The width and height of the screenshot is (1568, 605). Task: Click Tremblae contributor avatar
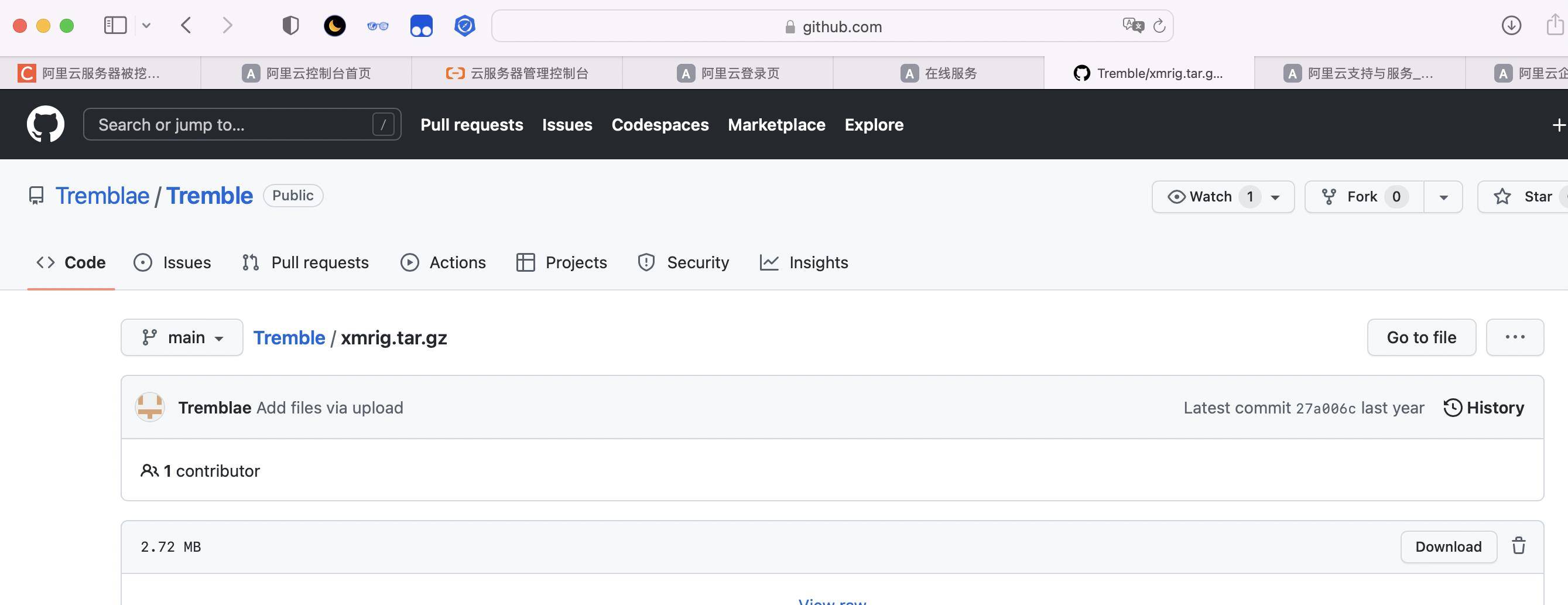pyautogui.click(x=150, y=407)
